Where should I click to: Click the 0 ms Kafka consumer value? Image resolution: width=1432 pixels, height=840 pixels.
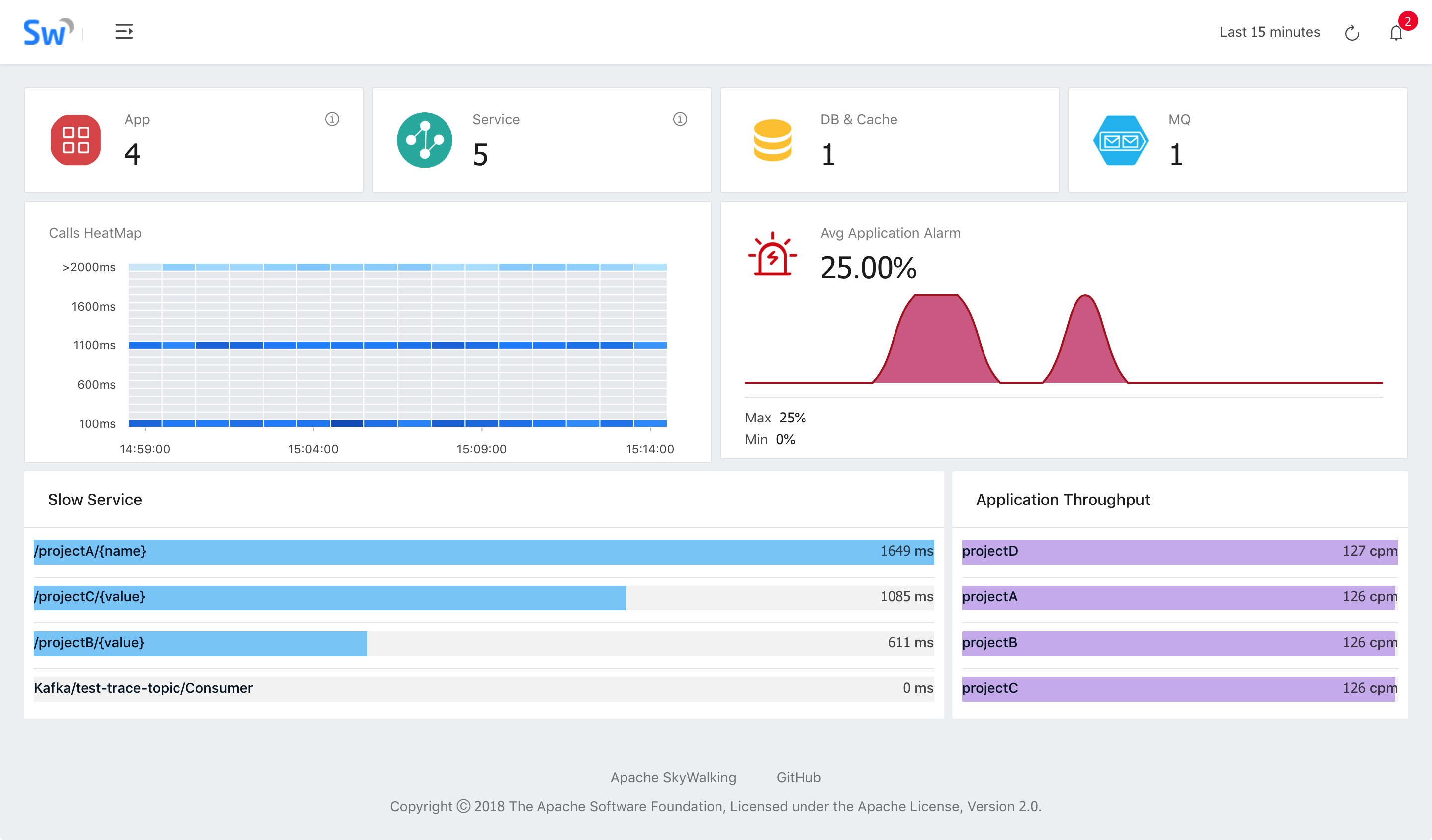[x=918, y=688]
